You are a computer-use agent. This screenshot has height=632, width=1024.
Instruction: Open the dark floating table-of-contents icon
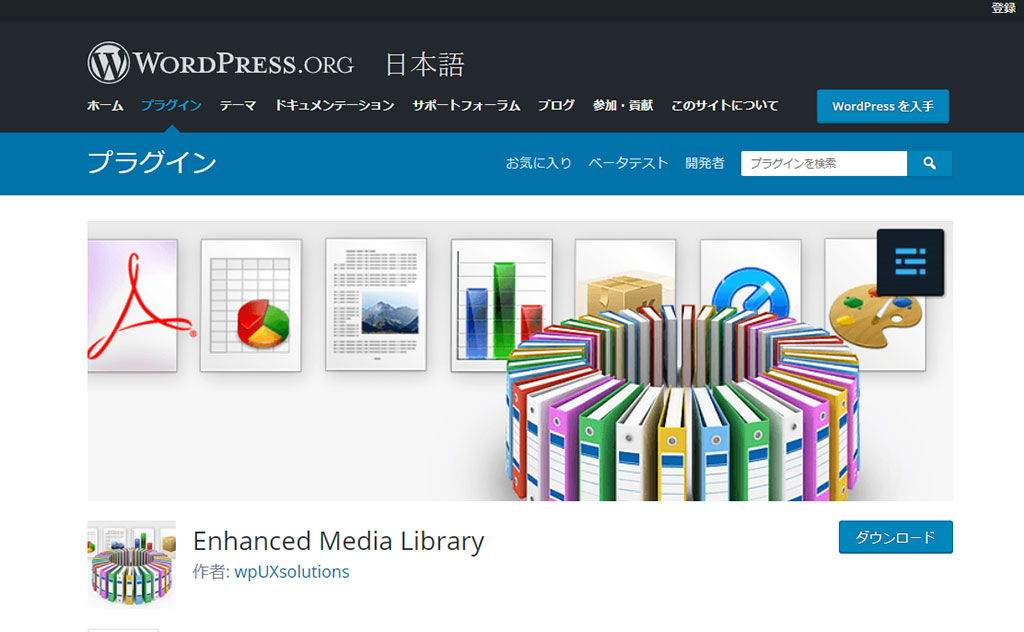point(910,262)
